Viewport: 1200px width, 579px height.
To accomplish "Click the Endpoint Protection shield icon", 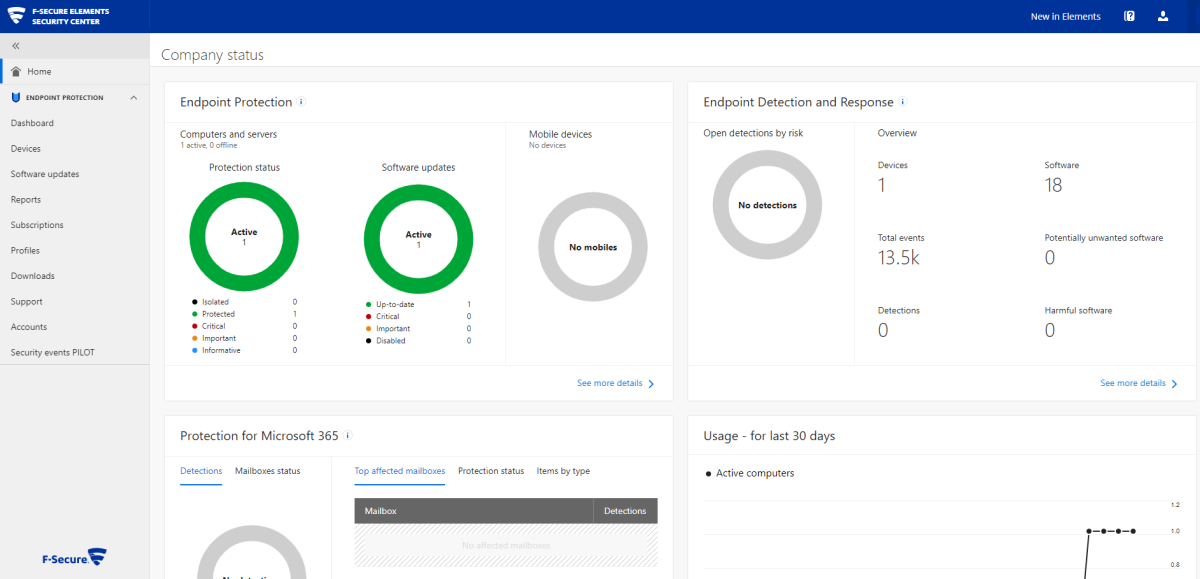I will [x=16, y=98].
